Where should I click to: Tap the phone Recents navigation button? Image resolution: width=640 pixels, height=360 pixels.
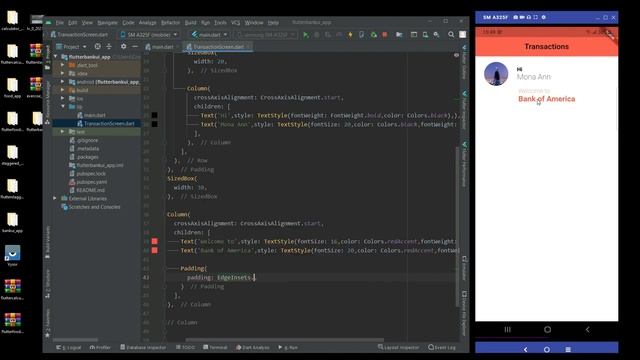coord(507,329)
